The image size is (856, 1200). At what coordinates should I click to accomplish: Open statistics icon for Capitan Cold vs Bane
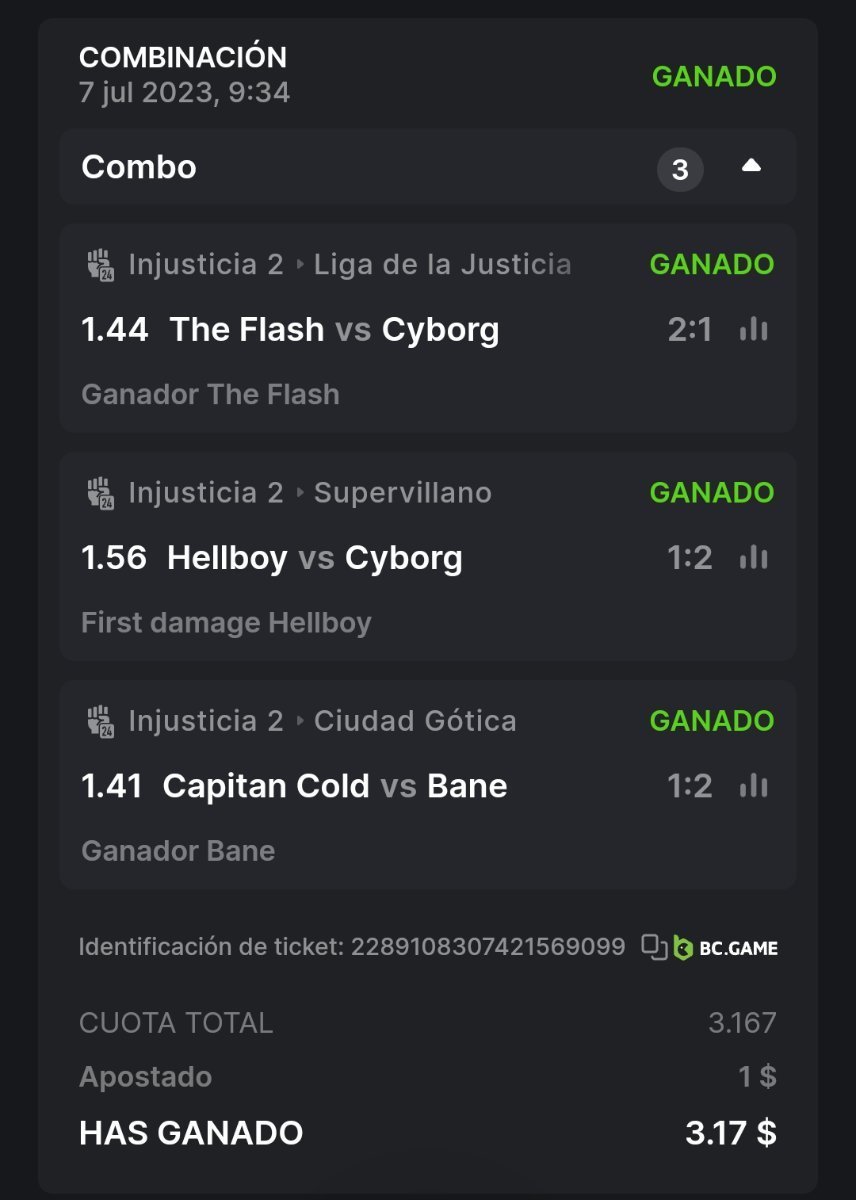pyautogui.click(x=753, y=786)
